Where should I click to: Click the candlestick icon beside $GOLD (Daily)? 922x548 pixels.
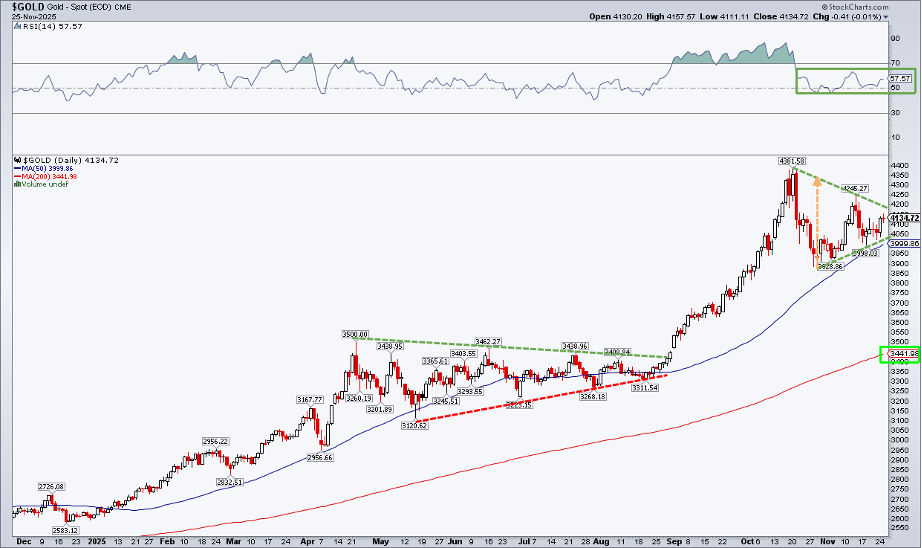[15, 160]
